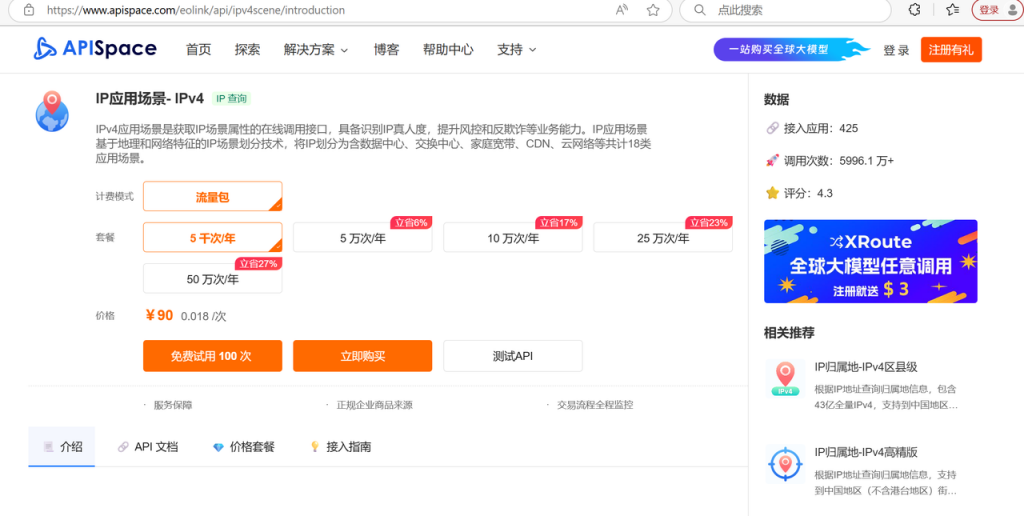Go to 首页 in navigation
The image size is (1024, 516).
click(199, 50)
